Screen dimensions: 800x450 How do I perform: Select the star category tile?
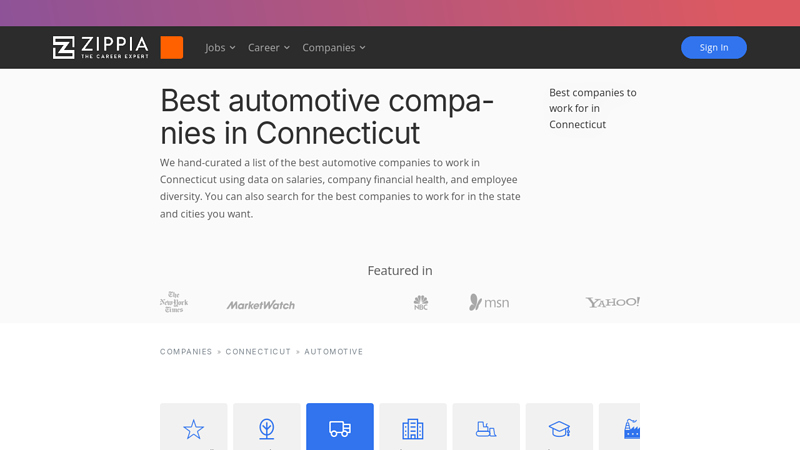(193, 427)
